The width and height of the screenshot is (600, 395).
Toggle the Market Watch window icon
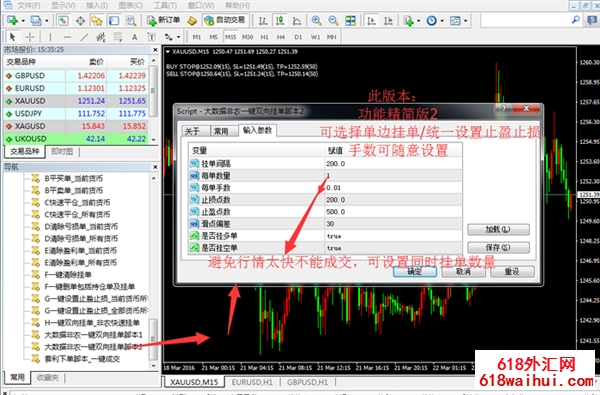(63, 20)
